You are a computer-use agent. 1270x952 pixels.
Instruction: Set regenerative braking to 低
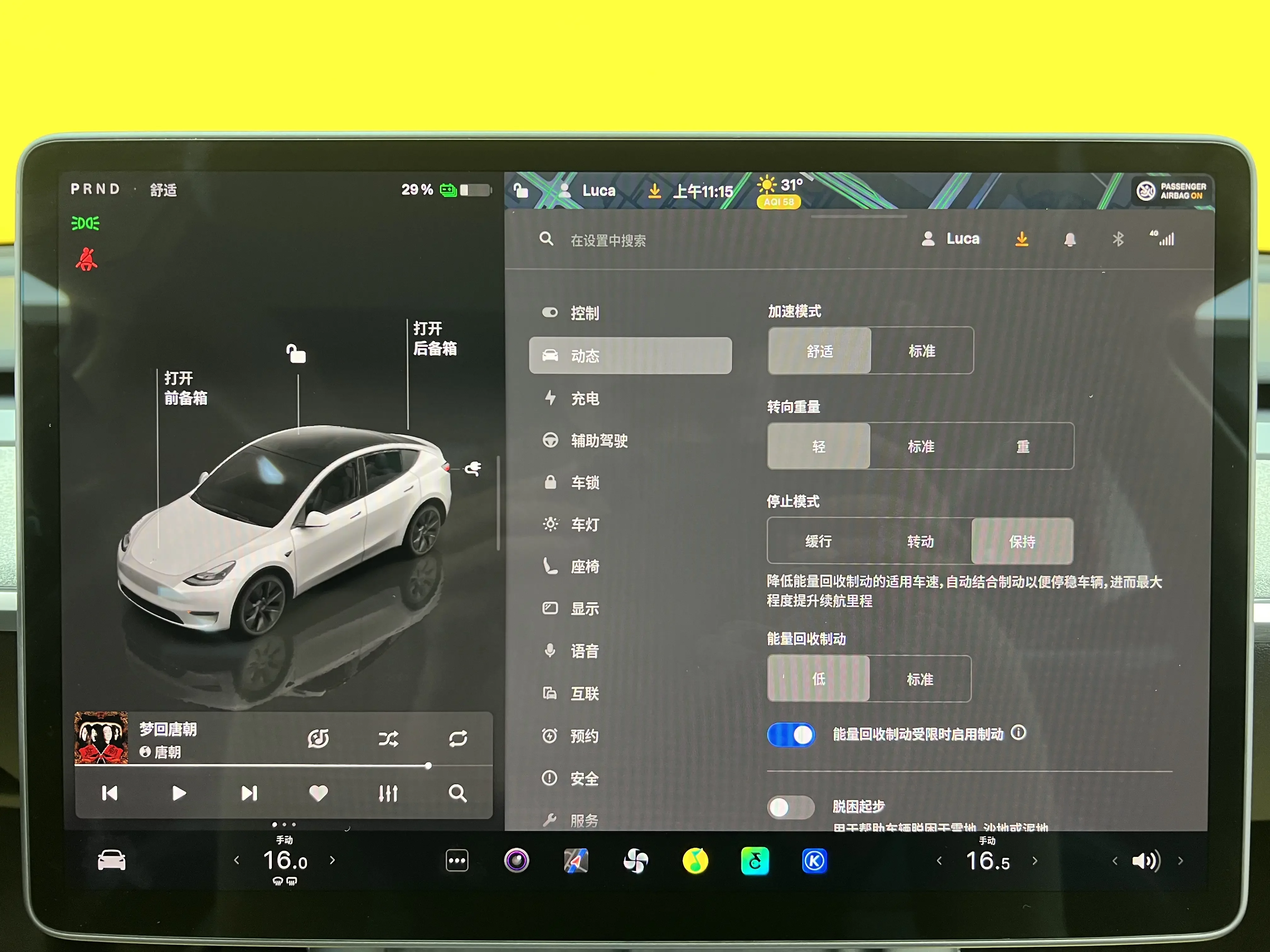[x=818, y=679]
